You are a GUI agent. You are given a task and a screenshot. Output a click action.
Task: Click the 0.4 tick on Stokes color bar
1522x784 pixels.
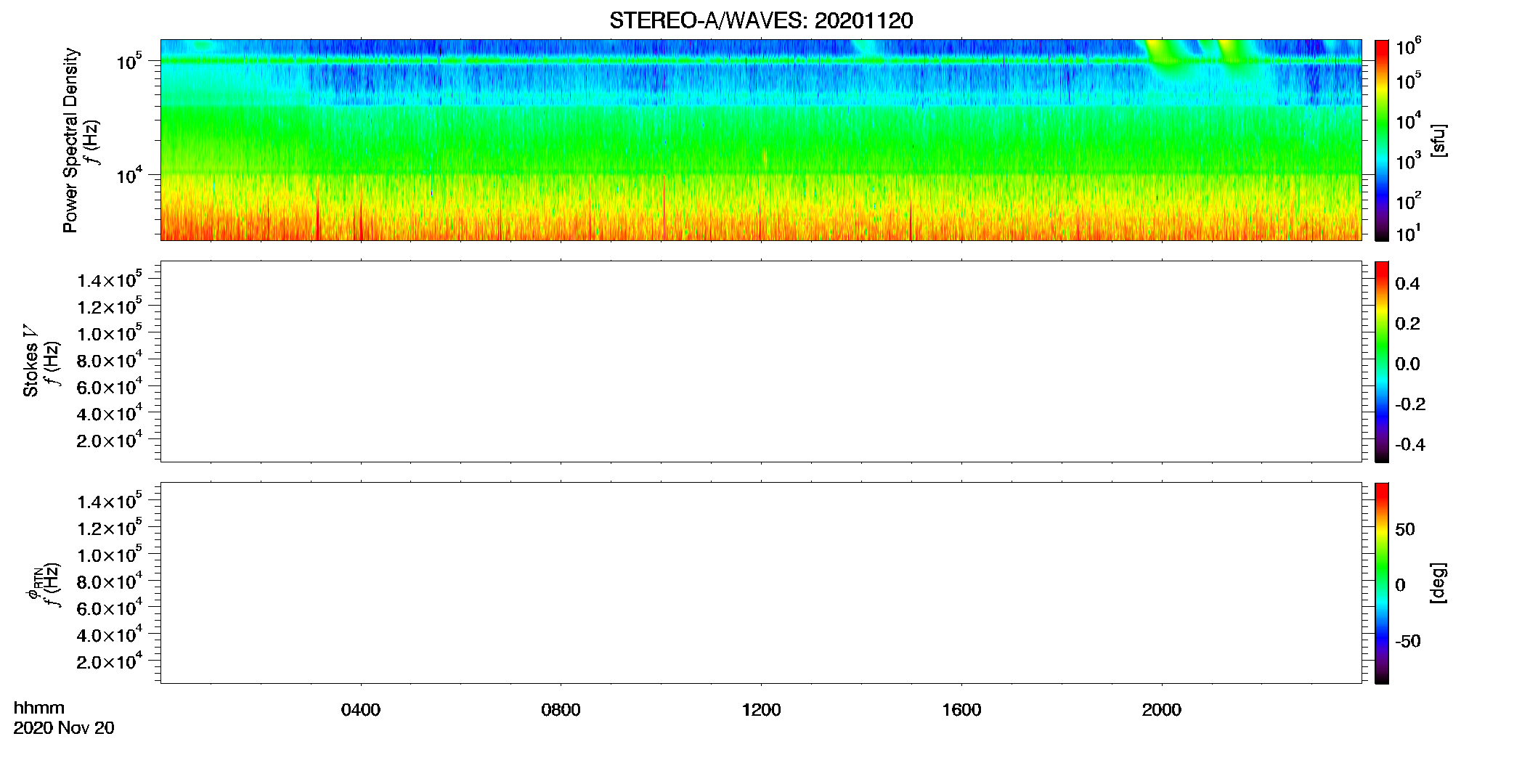(1407, 284)
